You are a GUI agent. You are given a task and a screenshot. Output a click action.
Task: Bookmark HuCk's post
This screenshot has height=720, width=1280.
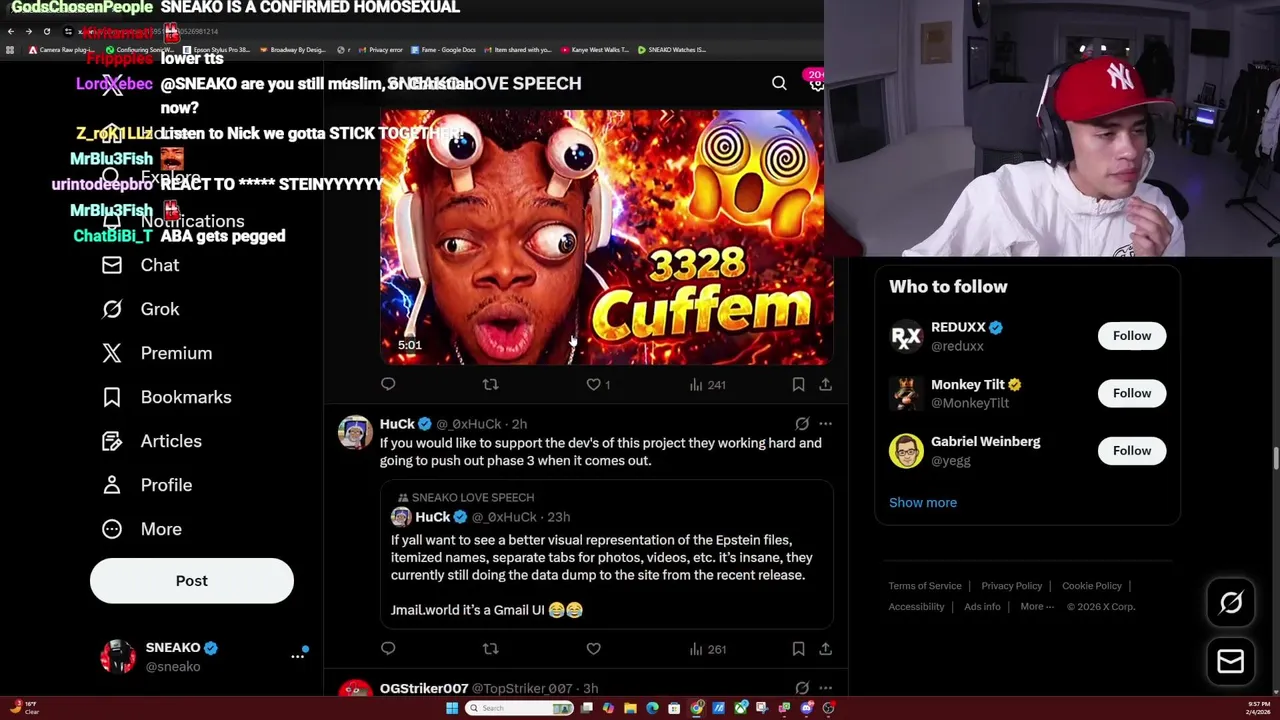pyautogui.click(x=798, y=649)
